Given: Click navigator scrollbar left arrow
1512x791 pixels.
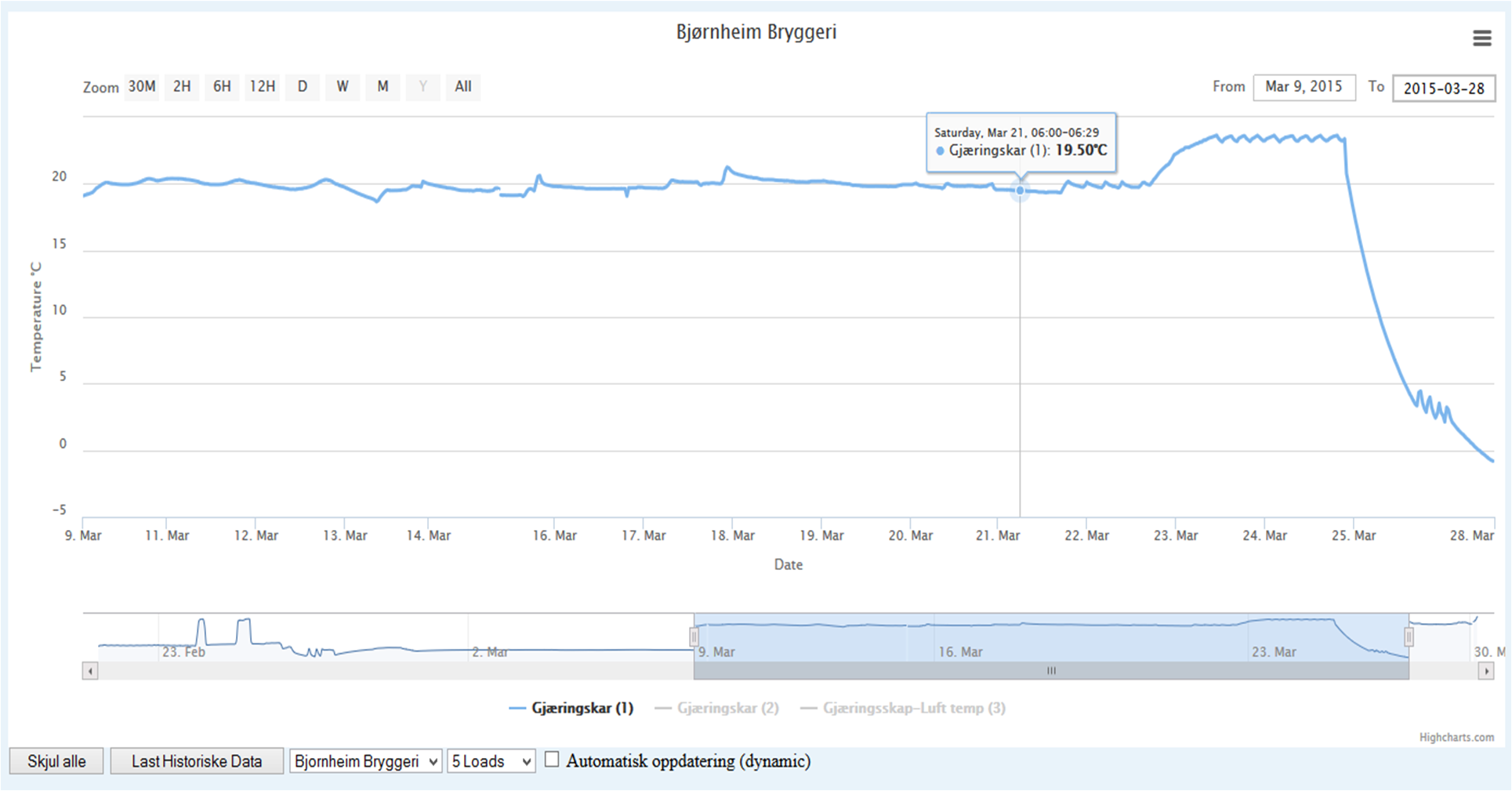Looking at the screenshot, I should click(90, 671).
